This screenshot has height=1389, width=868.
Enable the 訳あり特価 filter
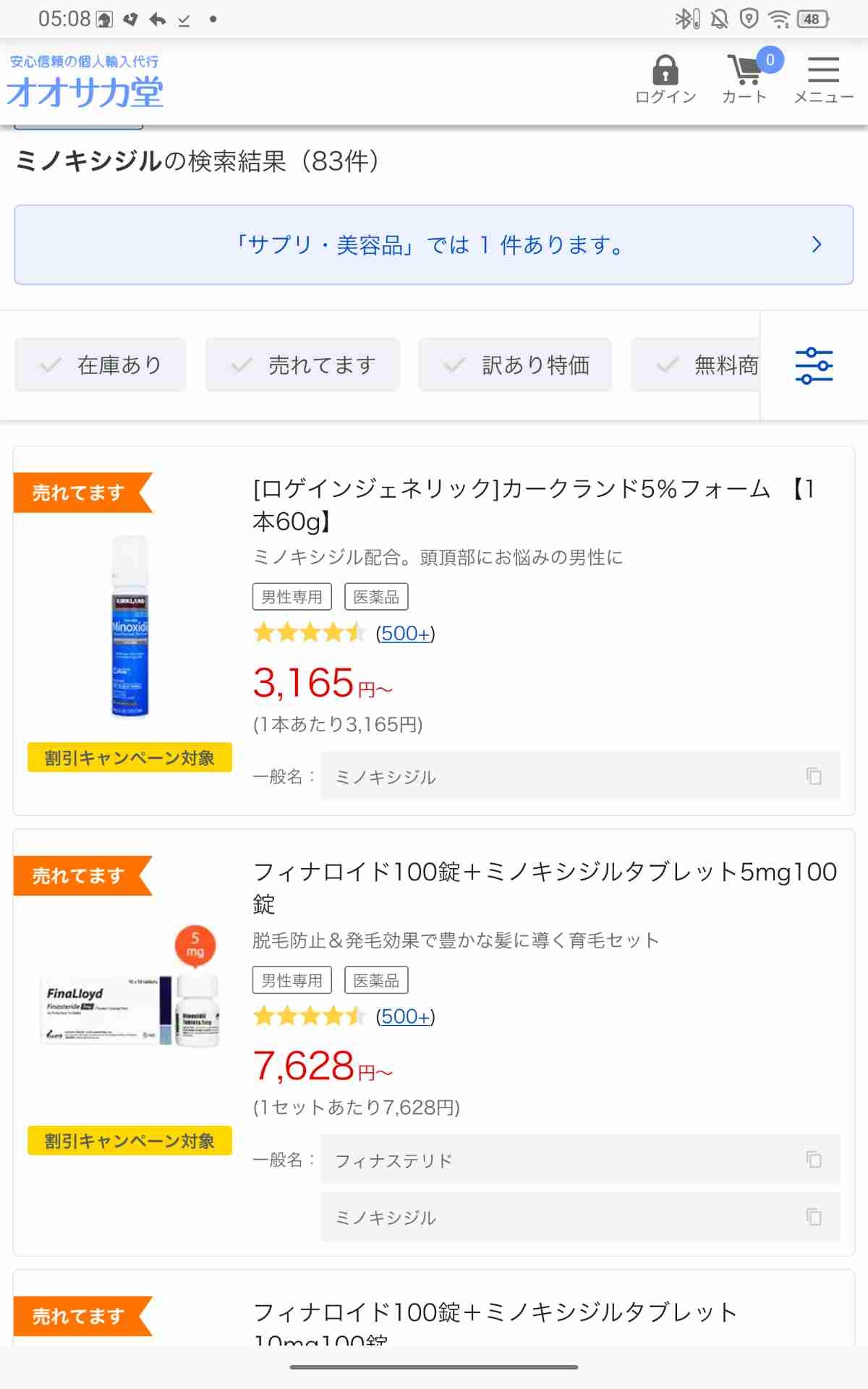pyautogui.click(x=515, y=365)
